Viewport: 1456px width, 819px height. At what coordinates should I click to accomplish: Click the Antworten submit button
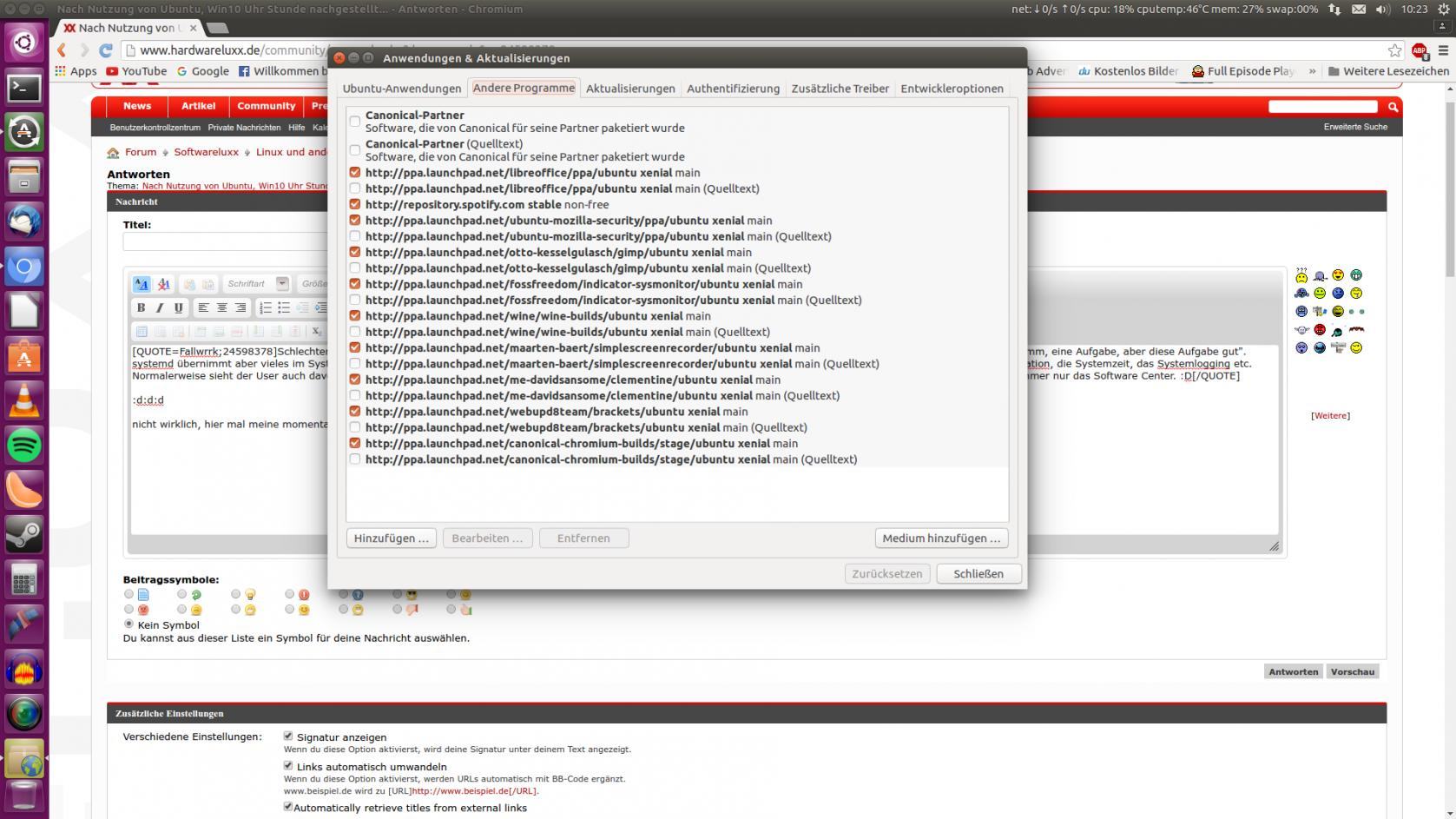pyautogui.click(x=1293, y=671)
